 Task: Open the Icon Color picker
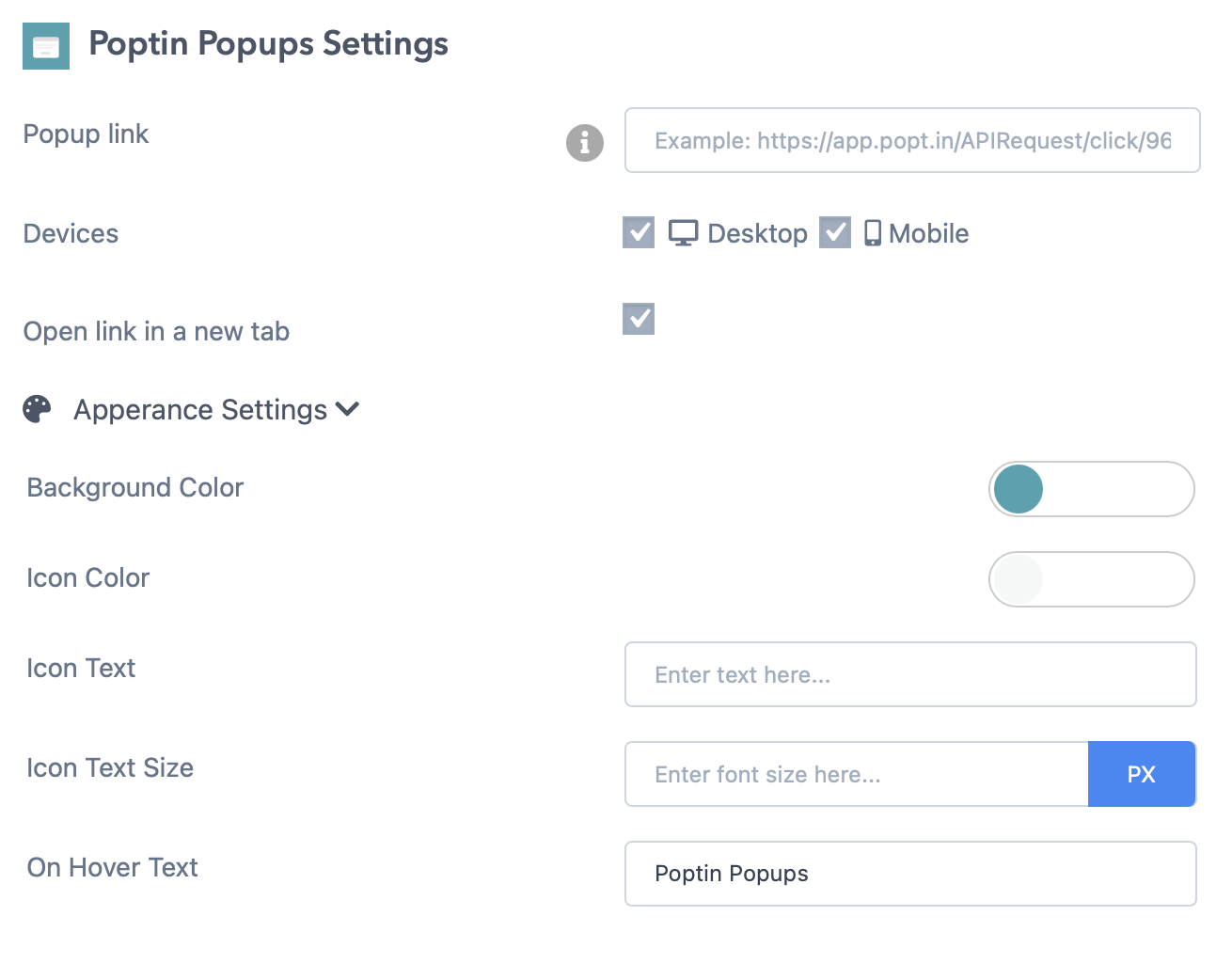pos(1091,579)
